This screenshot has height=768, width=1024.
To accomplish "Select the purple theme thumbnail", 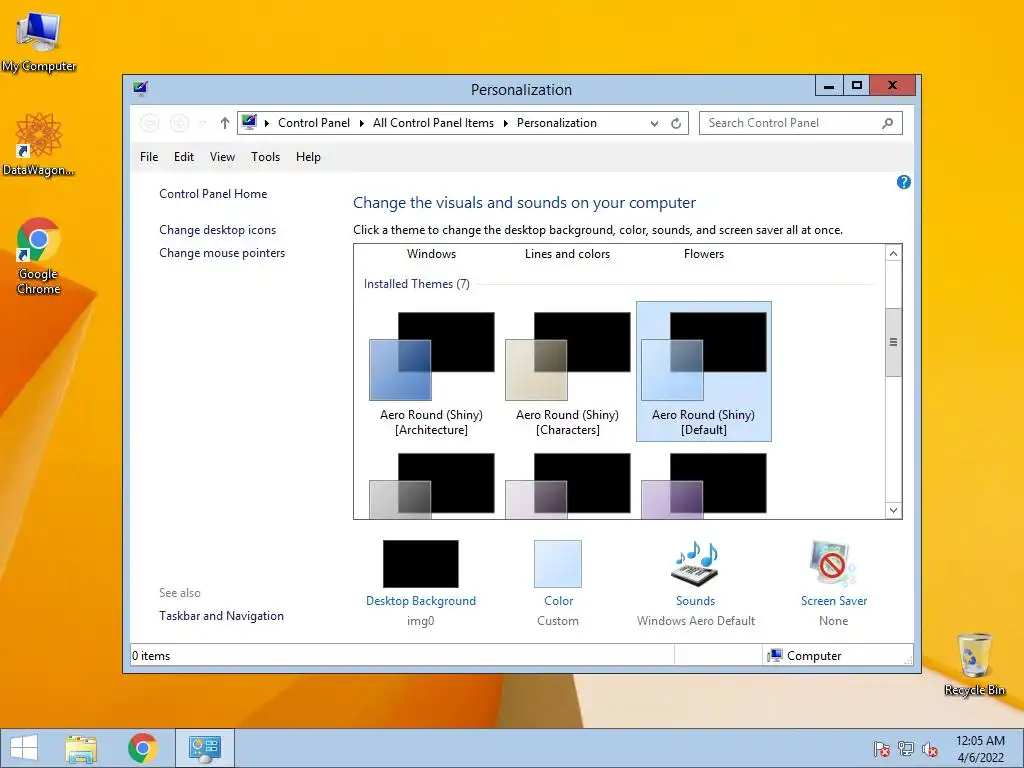I will 703,485.
